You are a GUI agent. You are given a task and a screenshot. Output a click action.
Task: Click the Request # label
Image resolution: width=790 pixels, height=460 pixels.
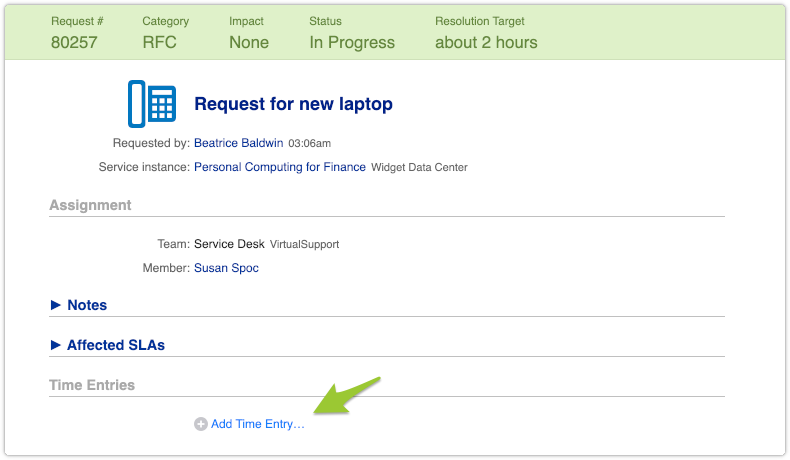coord(77,21)
